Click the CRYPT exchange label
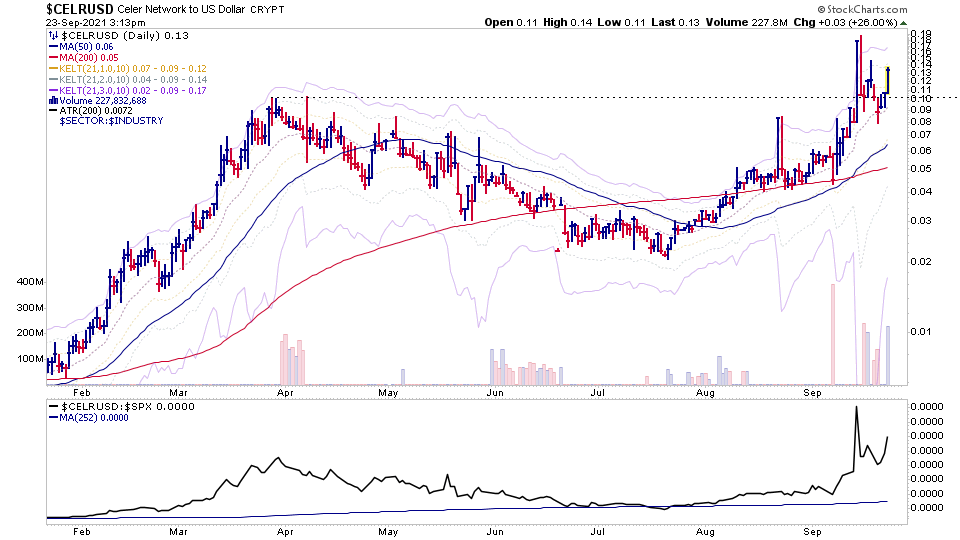Screen dimensions: 960x540 coord(268,10)
